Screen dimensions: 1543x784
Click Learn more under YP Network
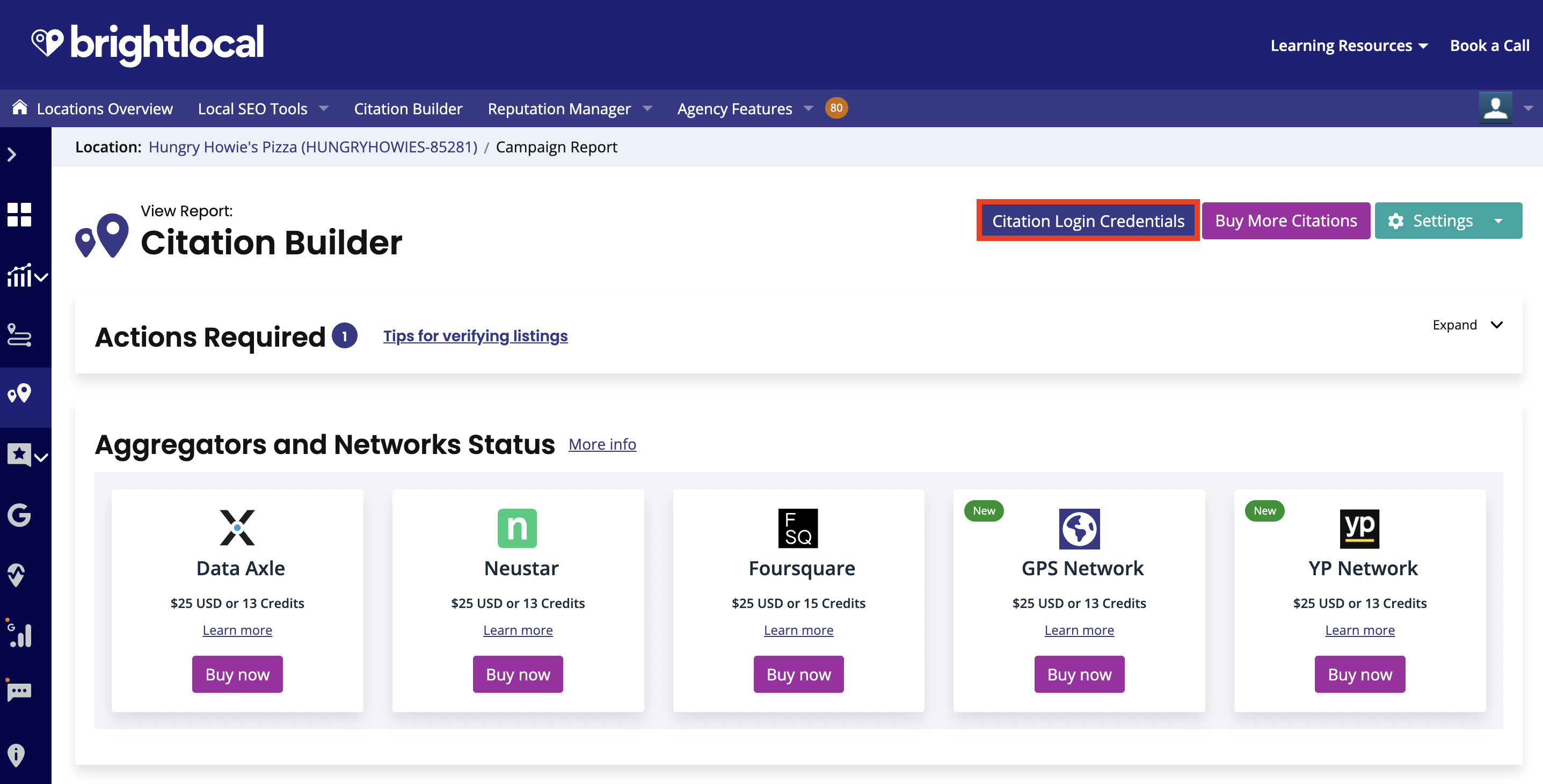point(1360,630)
